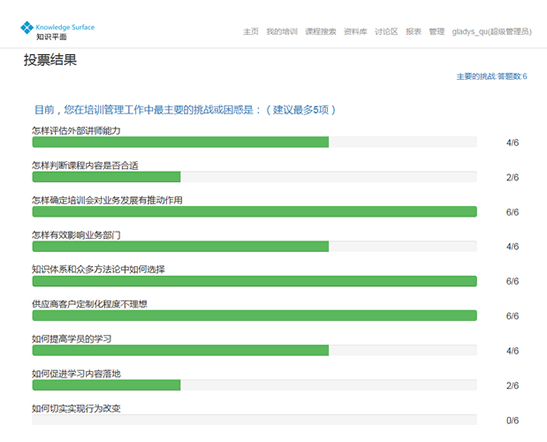Click the 怎样确定培训会对业务发展有推动作用 full bar
The height and width of the screenshot is (442, 547).
(255, 211)
